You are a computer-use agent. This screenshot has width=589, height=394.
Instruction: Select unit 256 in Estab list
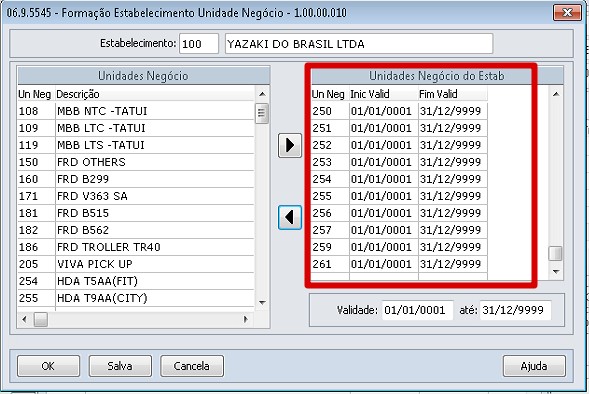(x=399, y=213)
